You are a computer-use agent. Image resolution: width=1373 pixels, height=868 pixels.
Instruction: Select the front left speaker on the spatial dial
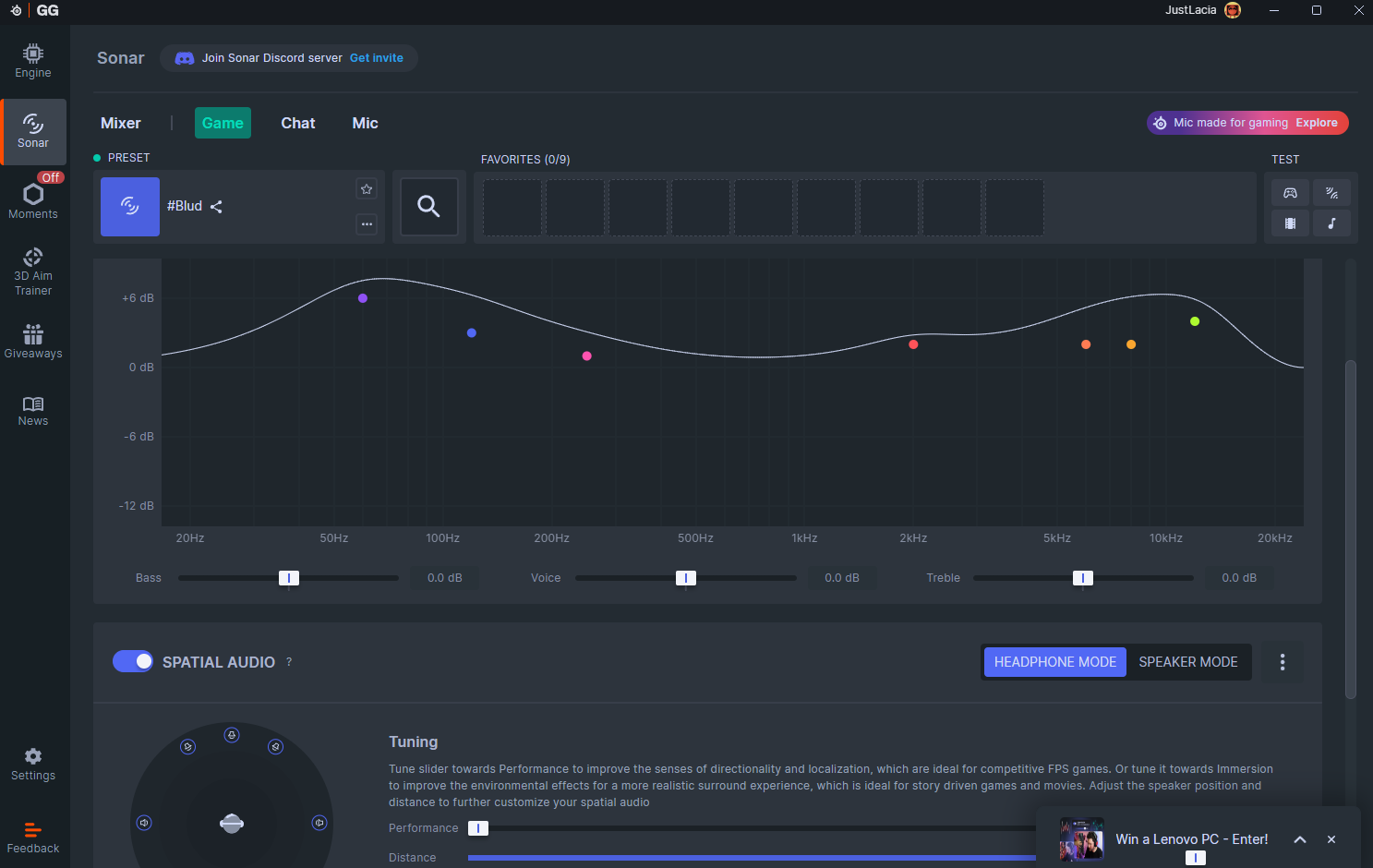(x=188, y=747)
